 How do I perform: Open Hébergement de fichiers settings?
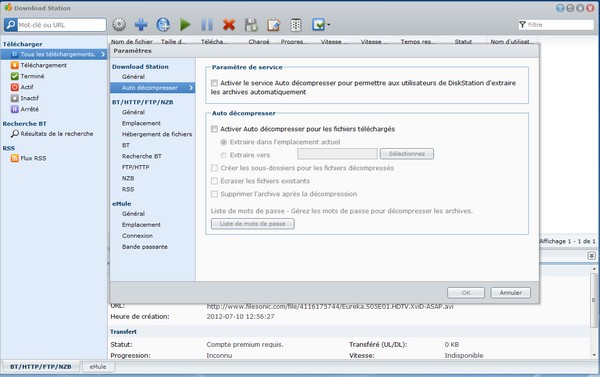[x=157, y=134]
